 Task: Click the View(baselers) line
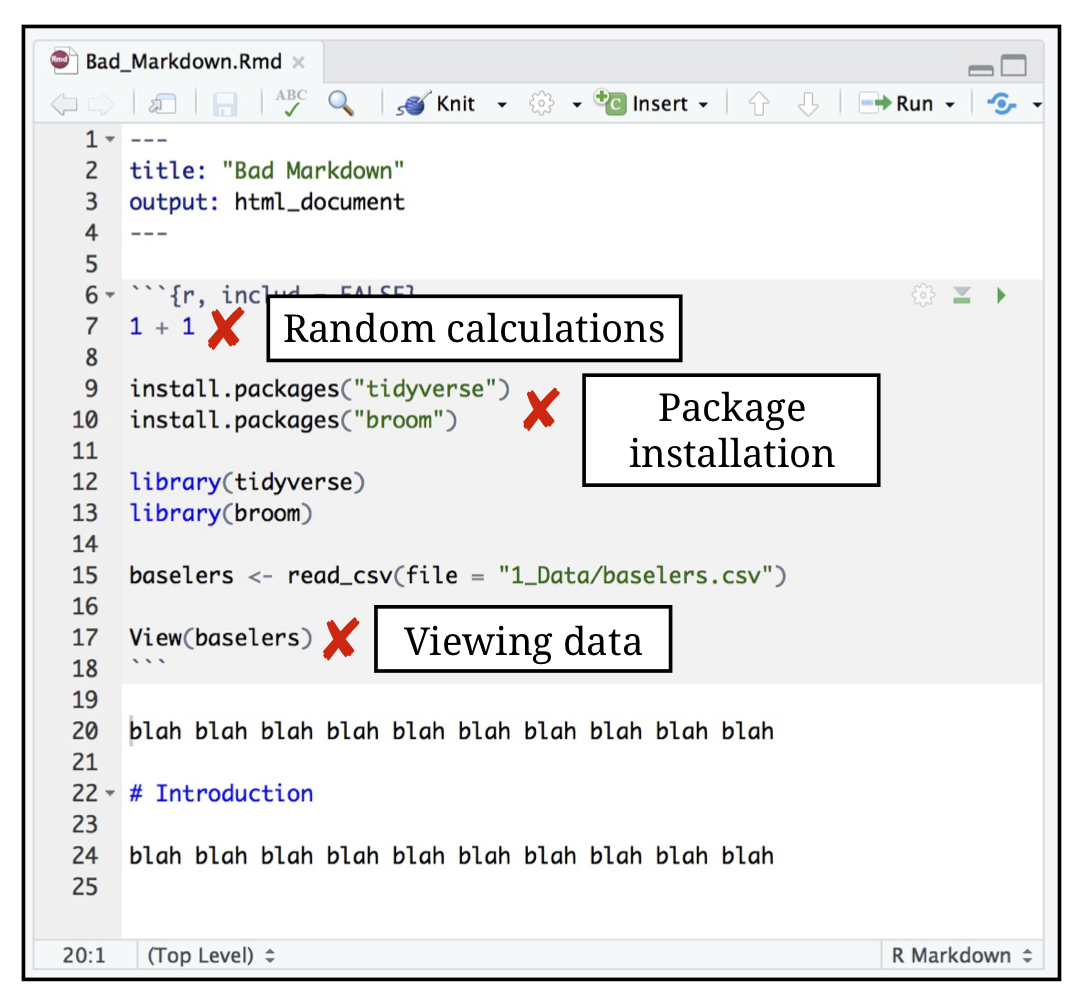pos(221,638)
